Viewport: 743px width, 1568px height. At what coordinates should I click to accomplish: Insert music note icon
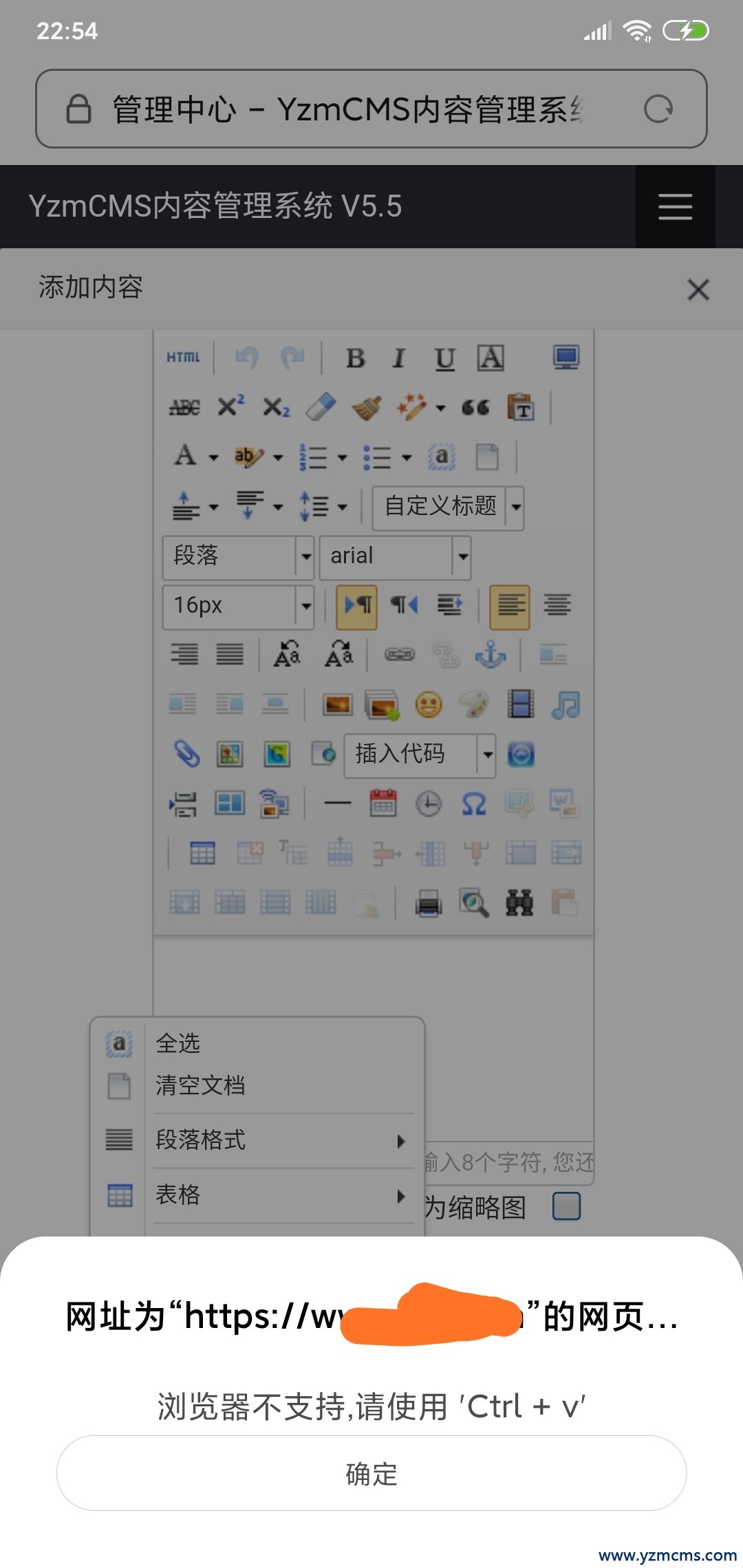pos(566,705)
